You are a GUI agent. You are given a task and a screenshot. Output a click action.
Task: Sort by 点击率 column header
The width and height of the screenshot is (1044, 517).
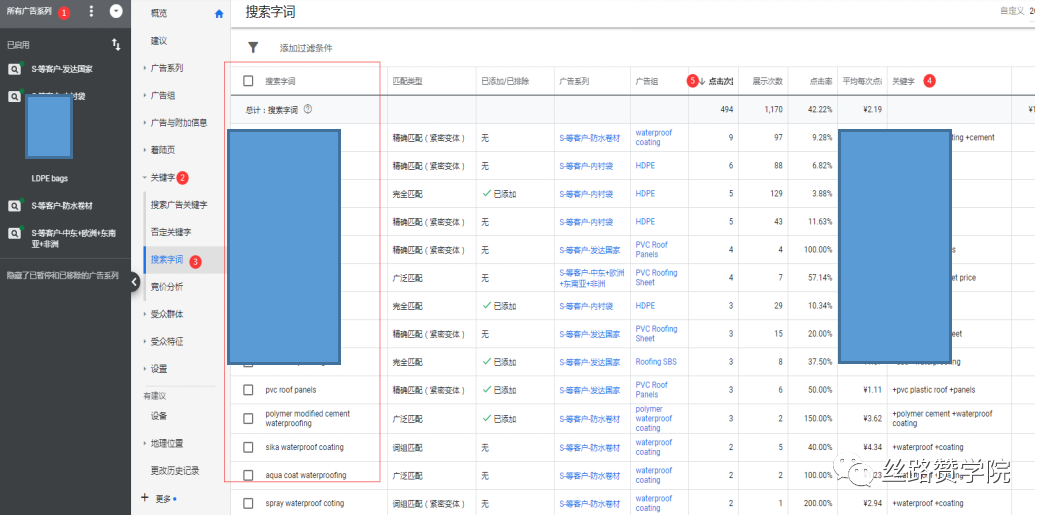pos(821,81)
